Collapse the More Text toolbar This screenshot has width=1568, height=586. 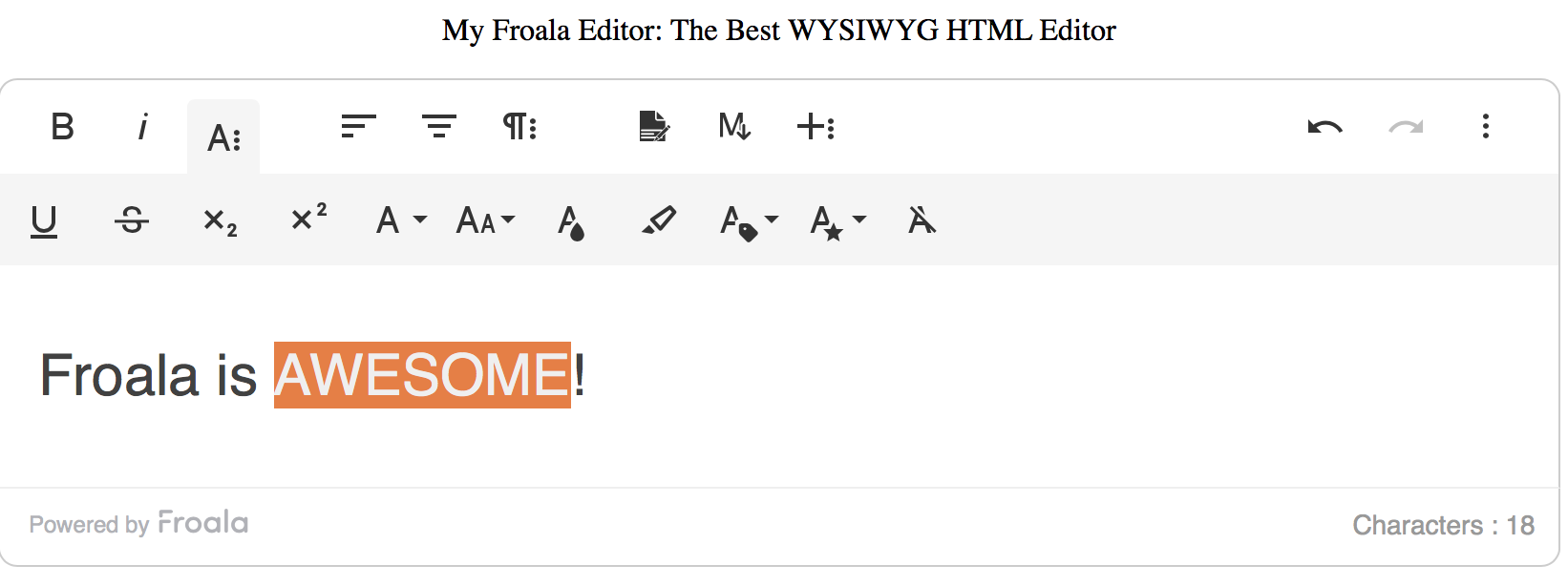223,137
